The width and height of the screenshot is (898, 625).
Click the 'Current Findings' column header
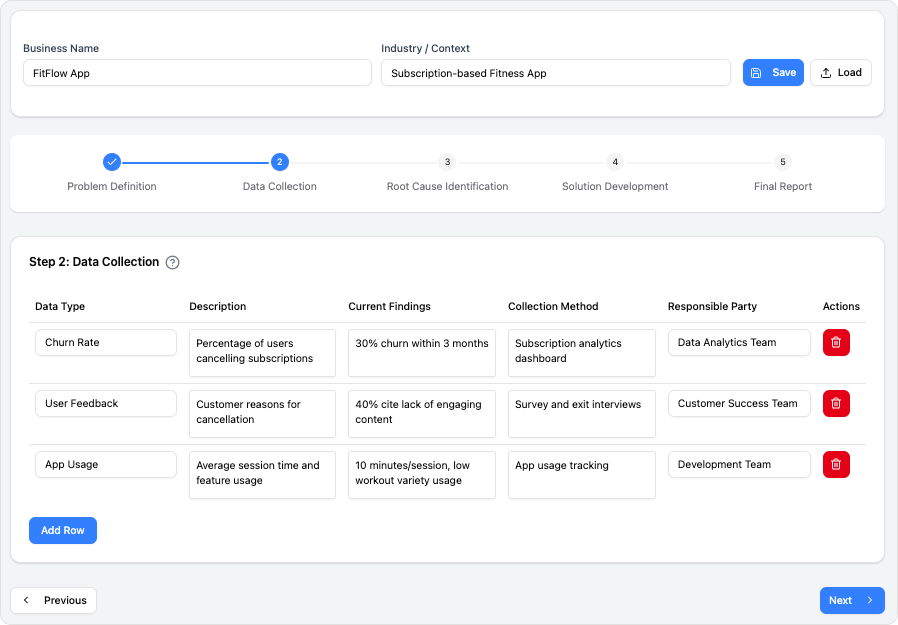[x=389, y=306]
